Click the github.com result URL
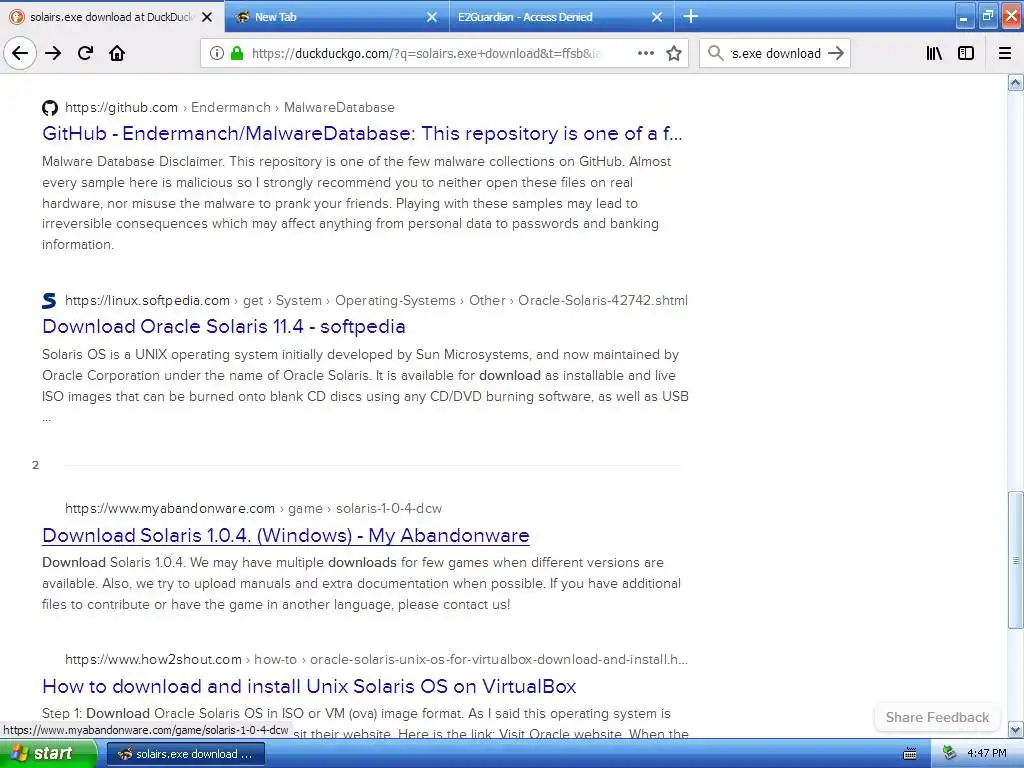The height and width of the screenshot is (768, 1024). point(229,107)
